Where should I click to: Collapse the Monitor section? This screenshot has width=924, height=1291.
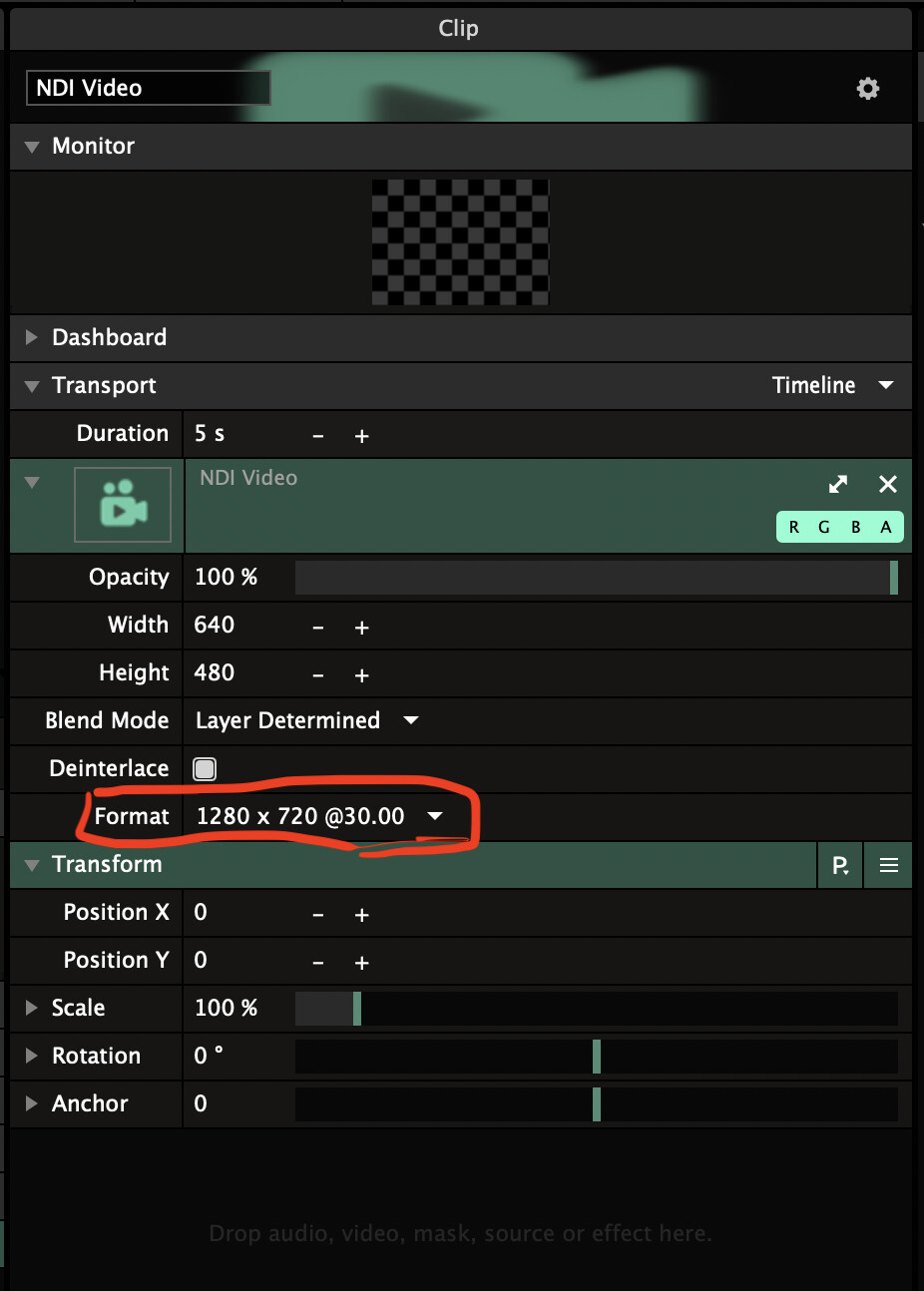click(32, 147)
